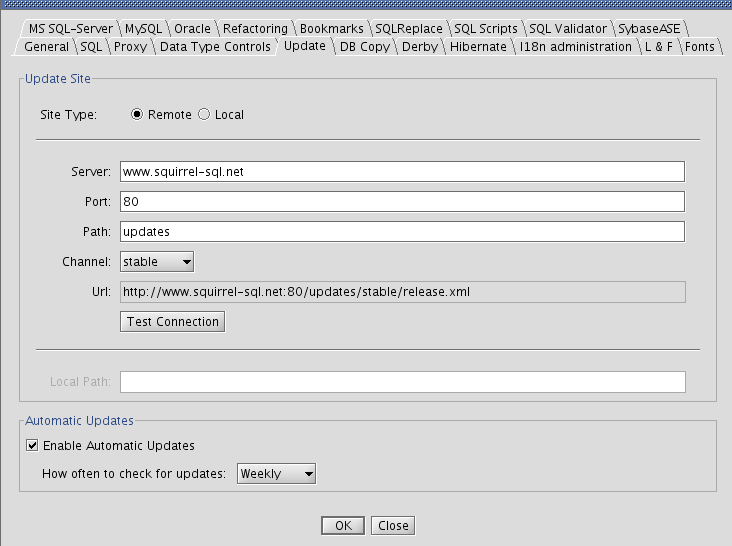
Task: Switch to the General tab
Action: [46, 47]
